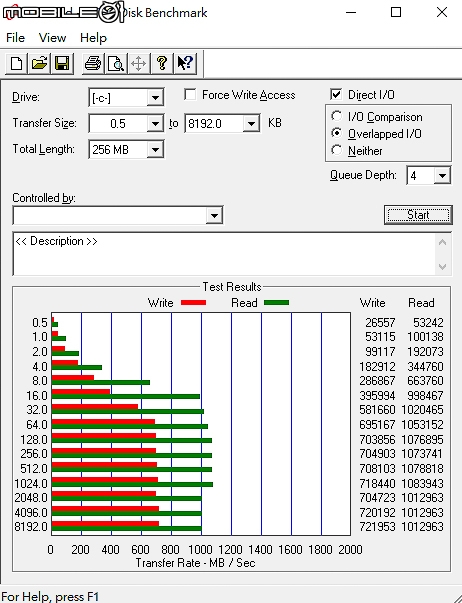Close the Disk Benchmark window

442,12
